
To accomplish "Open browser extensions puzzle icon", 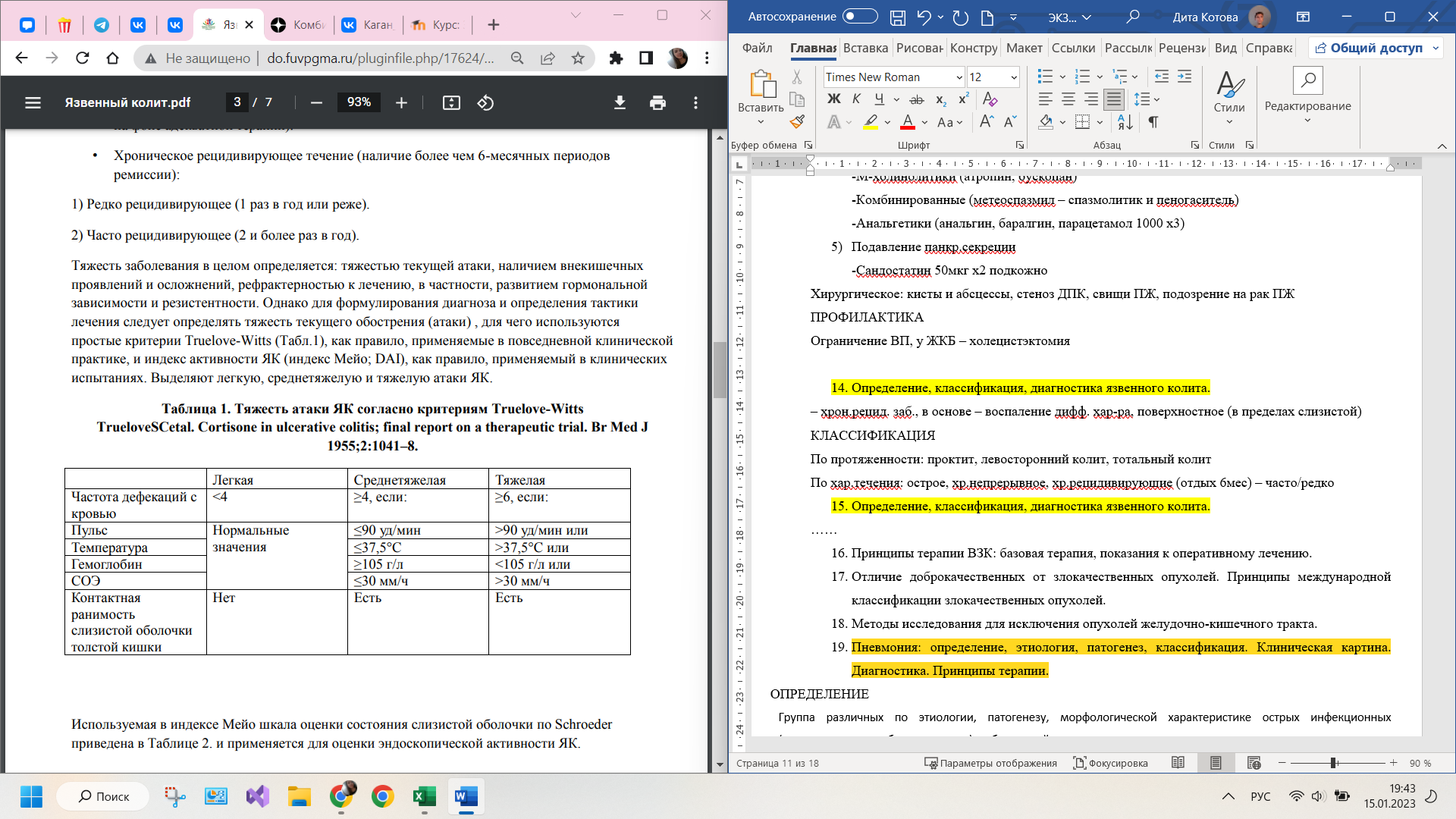I will point(616,58).
